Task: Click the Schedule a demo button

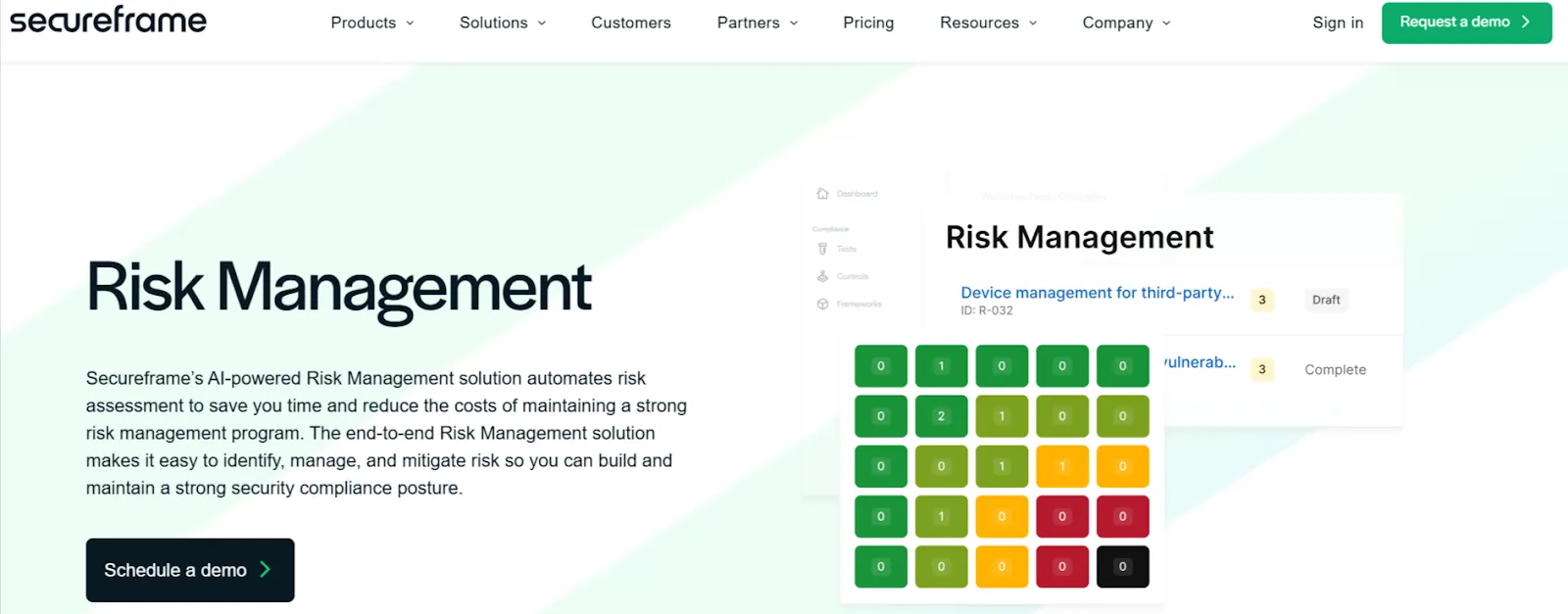Action: coord(190,570)
